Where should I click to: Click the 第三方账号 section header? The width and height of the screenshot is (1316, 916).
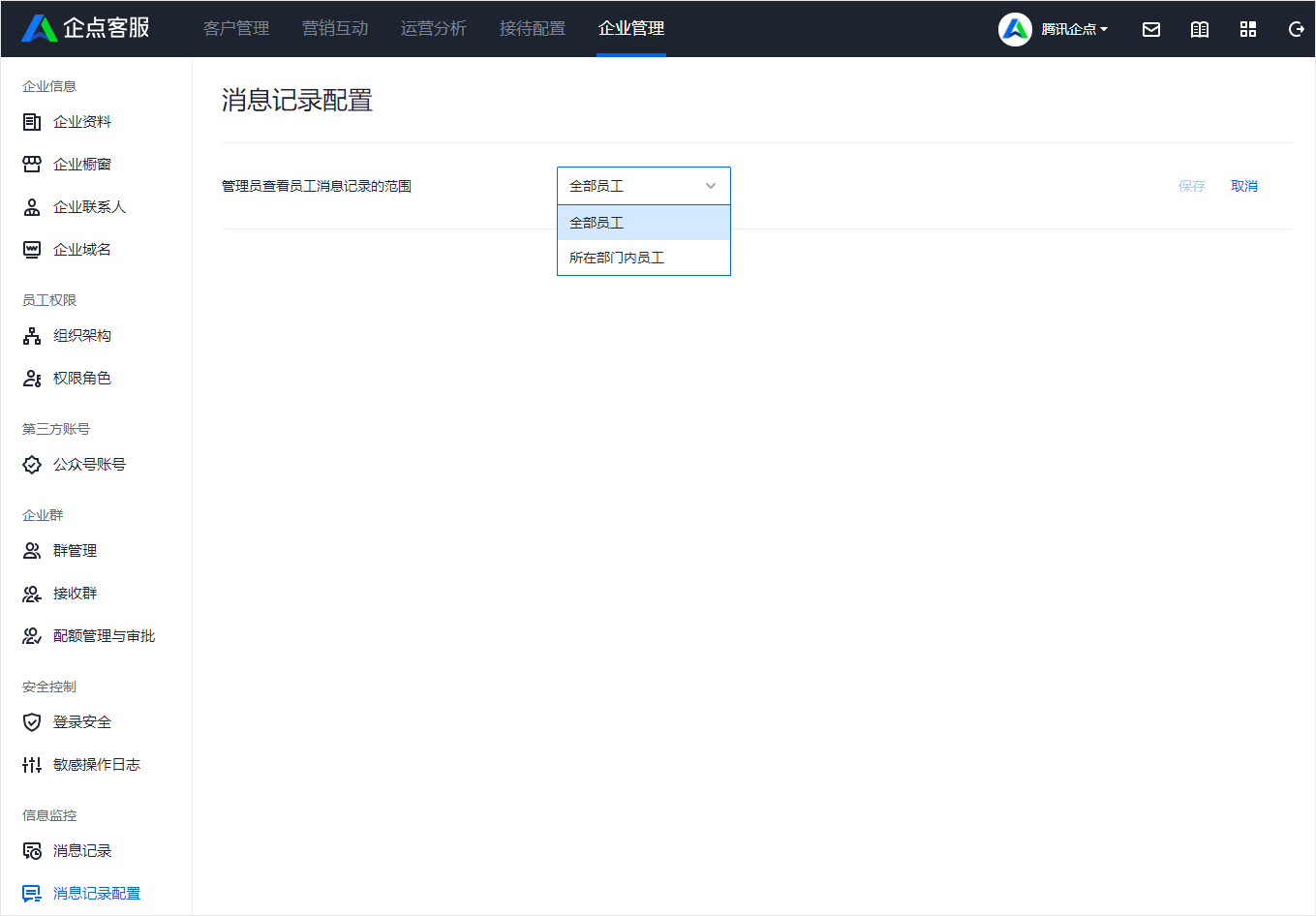pos(56,429)
